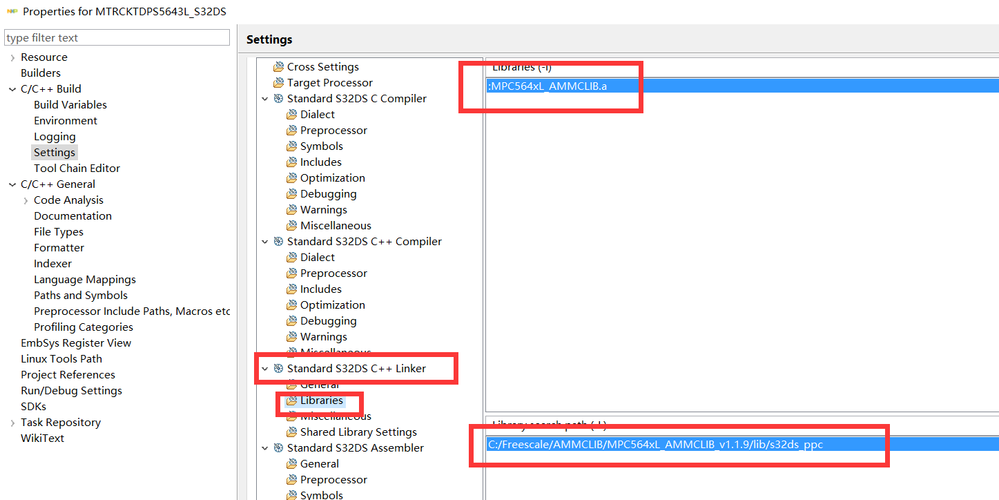This screenshot has height=500, width=999.
Task: Select the C:/Freescale/AMMCLIB library search path entry
Action: coord(742,445)
